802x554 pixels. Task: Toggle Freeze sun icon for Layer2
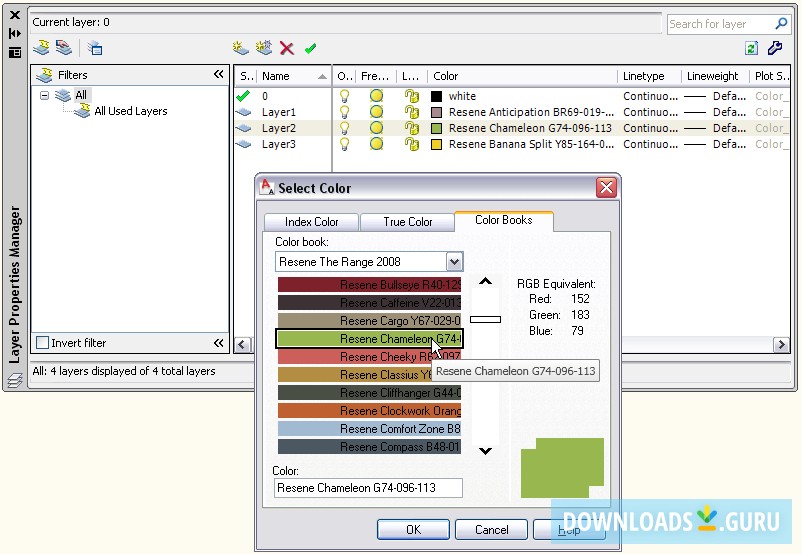[376, 128]
